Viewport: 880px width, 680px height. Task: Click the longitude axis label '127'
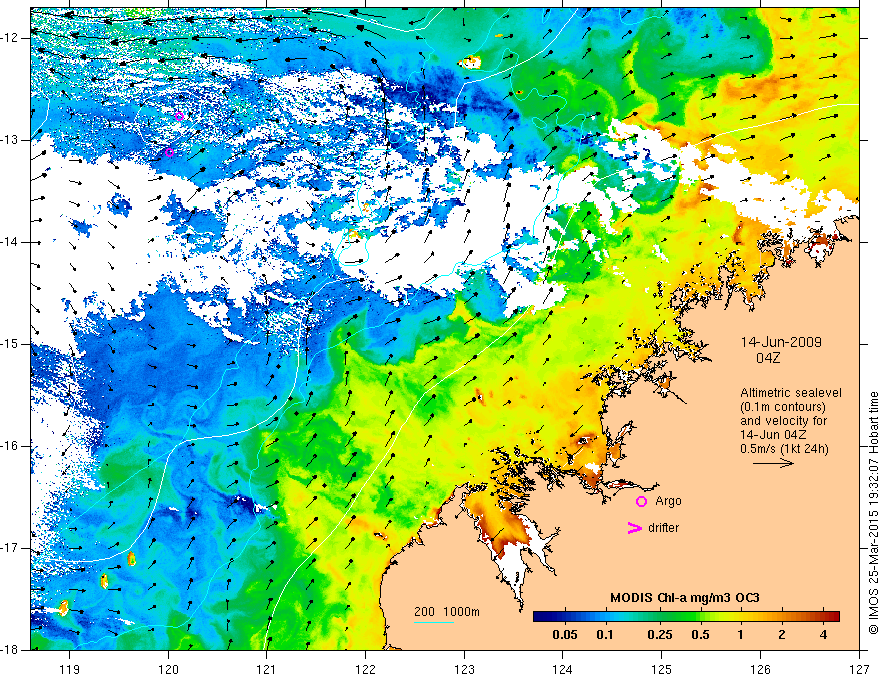859,670
